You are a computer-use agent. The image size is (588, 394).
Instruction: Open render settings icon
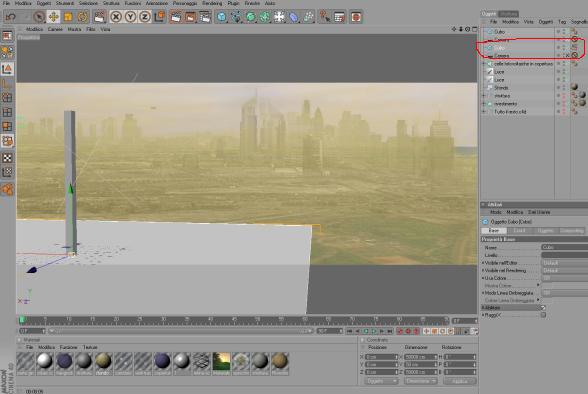(x=205, y=17)
